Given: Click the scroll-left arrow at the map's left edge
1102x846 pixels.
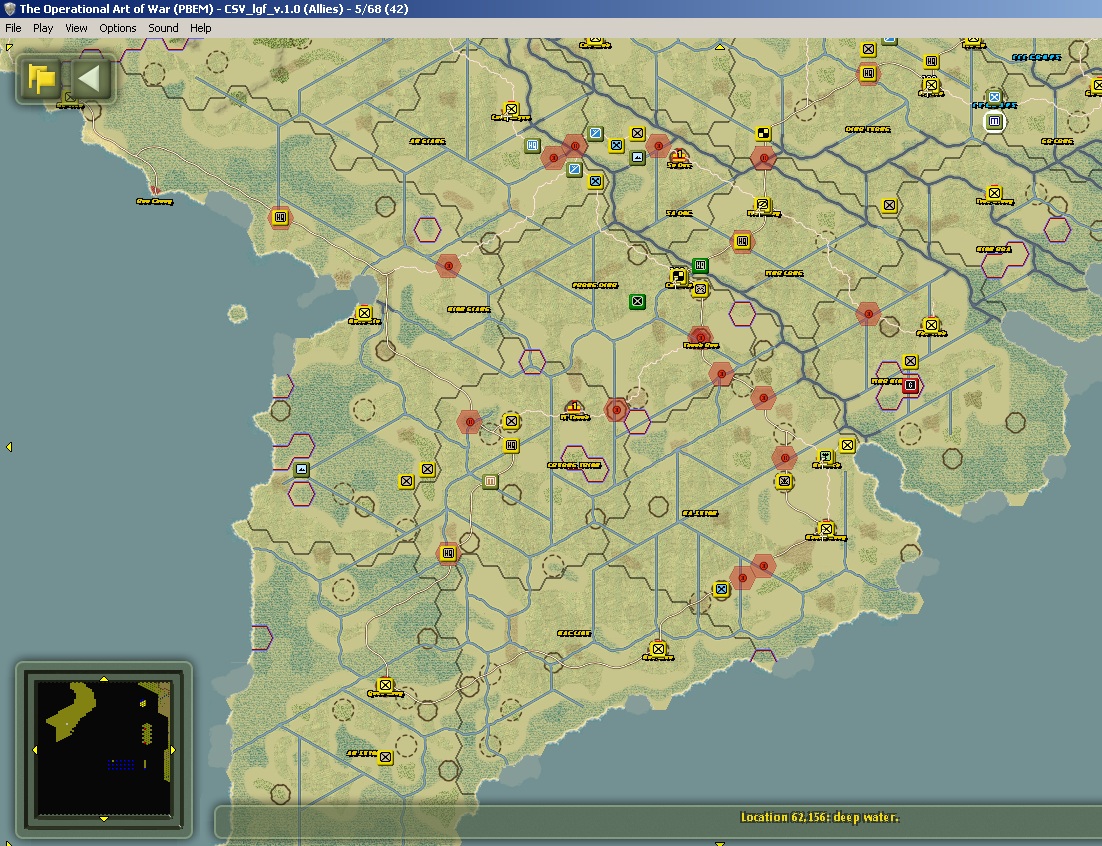Looking at the screenshot, I should click(9, 447).
